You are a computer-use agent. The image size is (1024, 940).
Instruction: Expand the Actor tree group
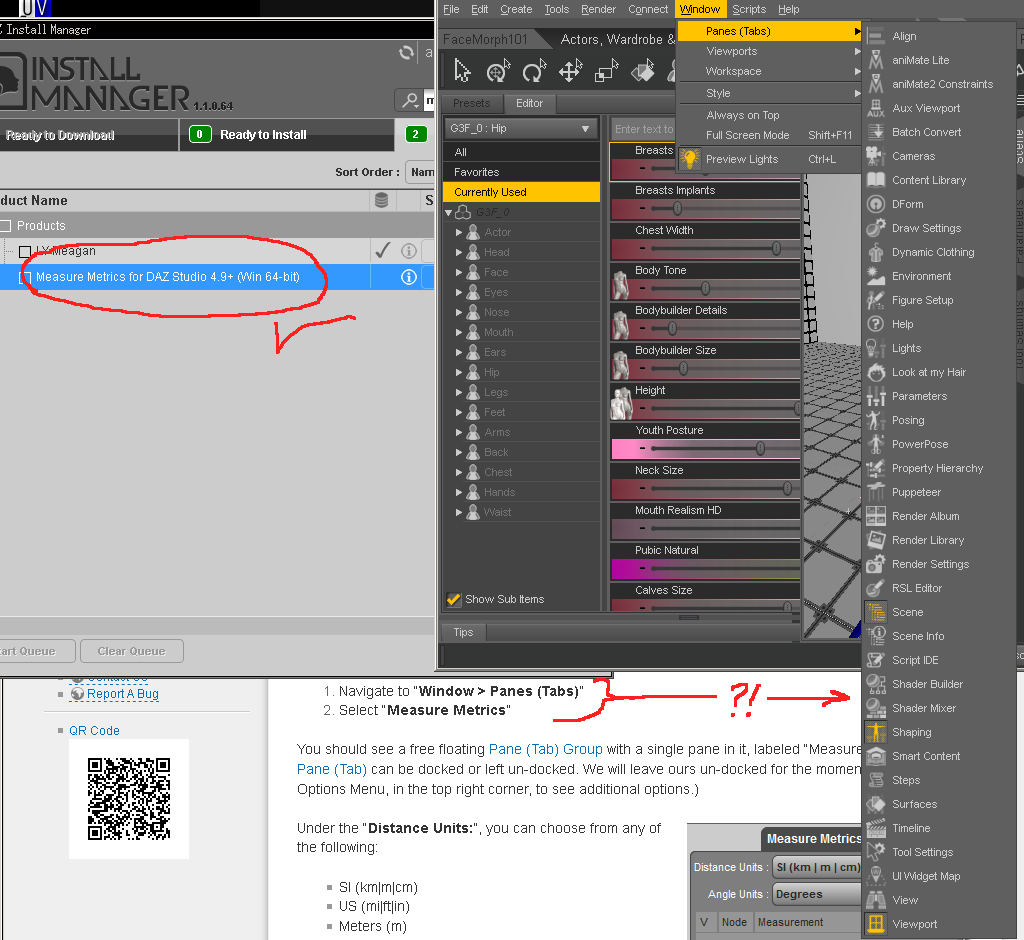point(458,233)
